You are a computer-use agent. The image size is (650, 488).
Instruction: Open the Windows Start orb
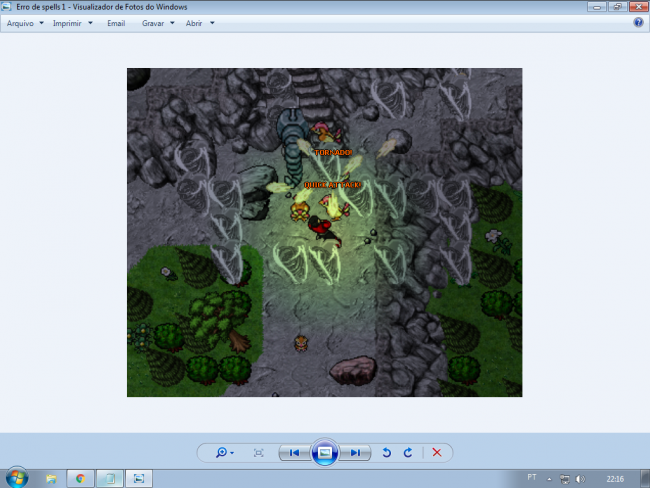17,478
